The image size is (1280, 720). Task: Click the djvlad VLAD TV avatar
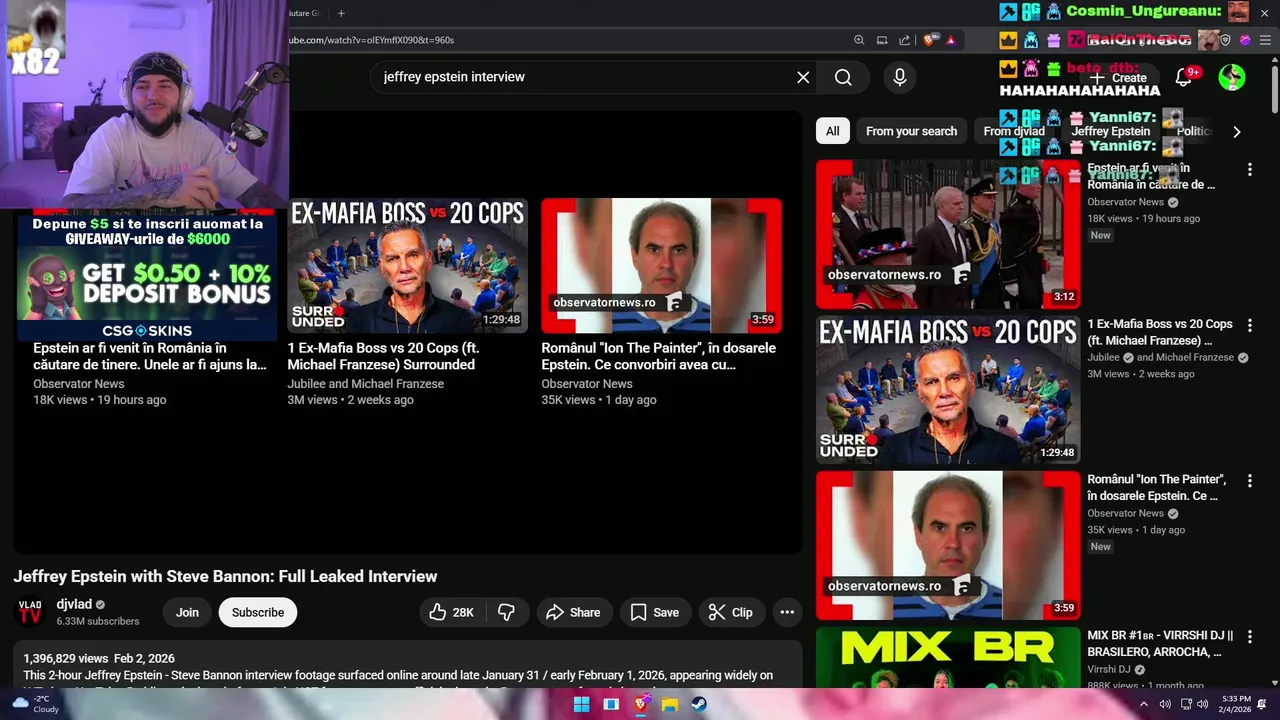pyautogui.click(x=30, y=613)
